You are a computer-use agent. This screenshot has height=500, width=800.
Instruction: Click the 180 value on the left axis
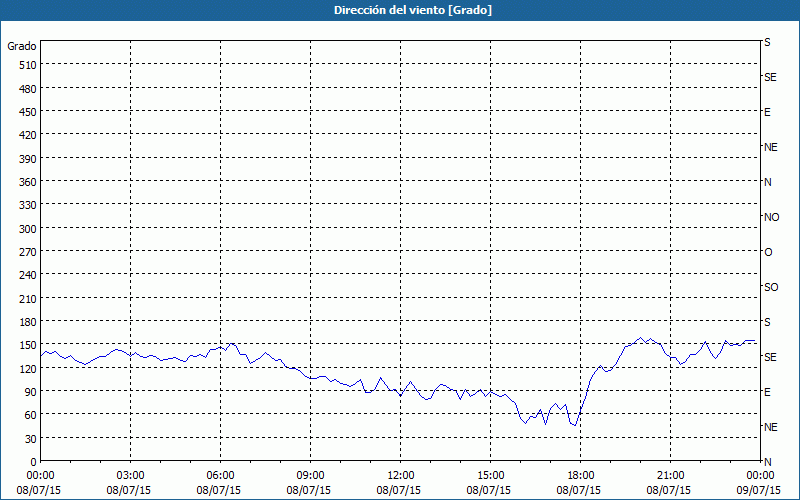click(28, 322)
